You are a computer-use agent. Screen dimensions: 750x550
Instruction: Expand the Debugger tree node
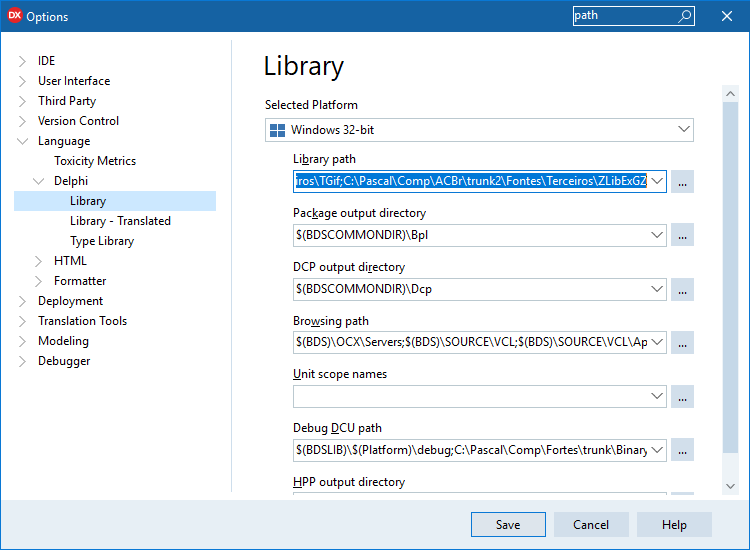tap(22, 362)
